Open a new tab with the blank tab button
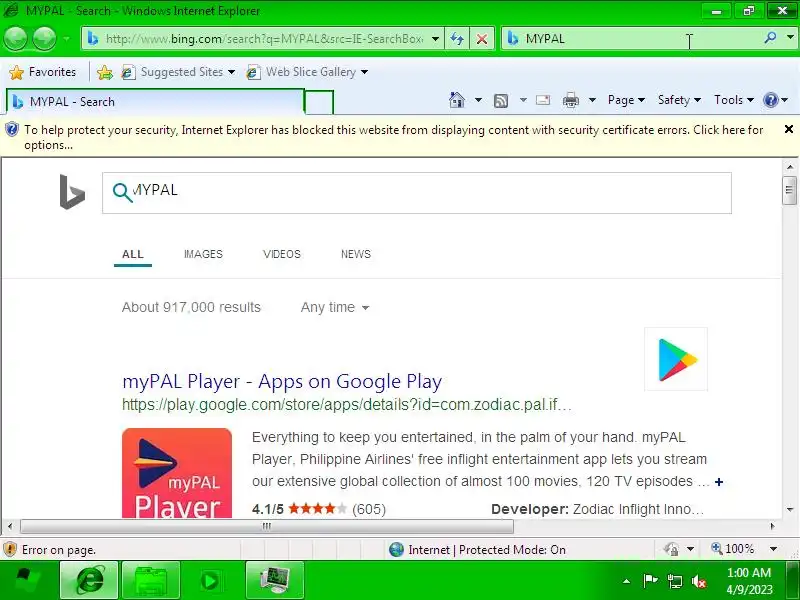Image resolution: width=800 pixels, height=600 pixels. point(319,102)
